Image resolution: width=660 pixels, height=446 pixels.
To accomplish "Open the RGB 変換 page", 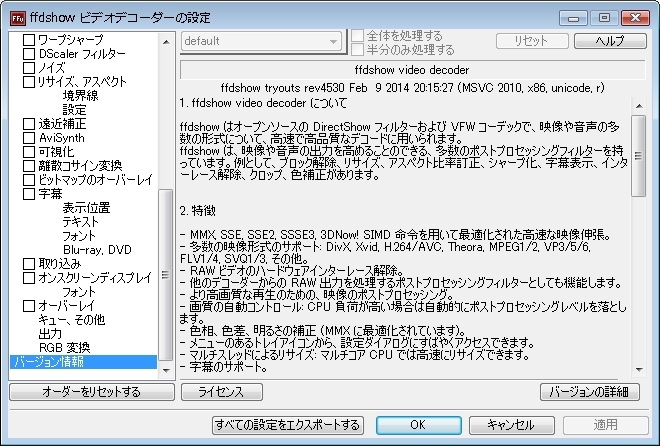I will [64, 348].
